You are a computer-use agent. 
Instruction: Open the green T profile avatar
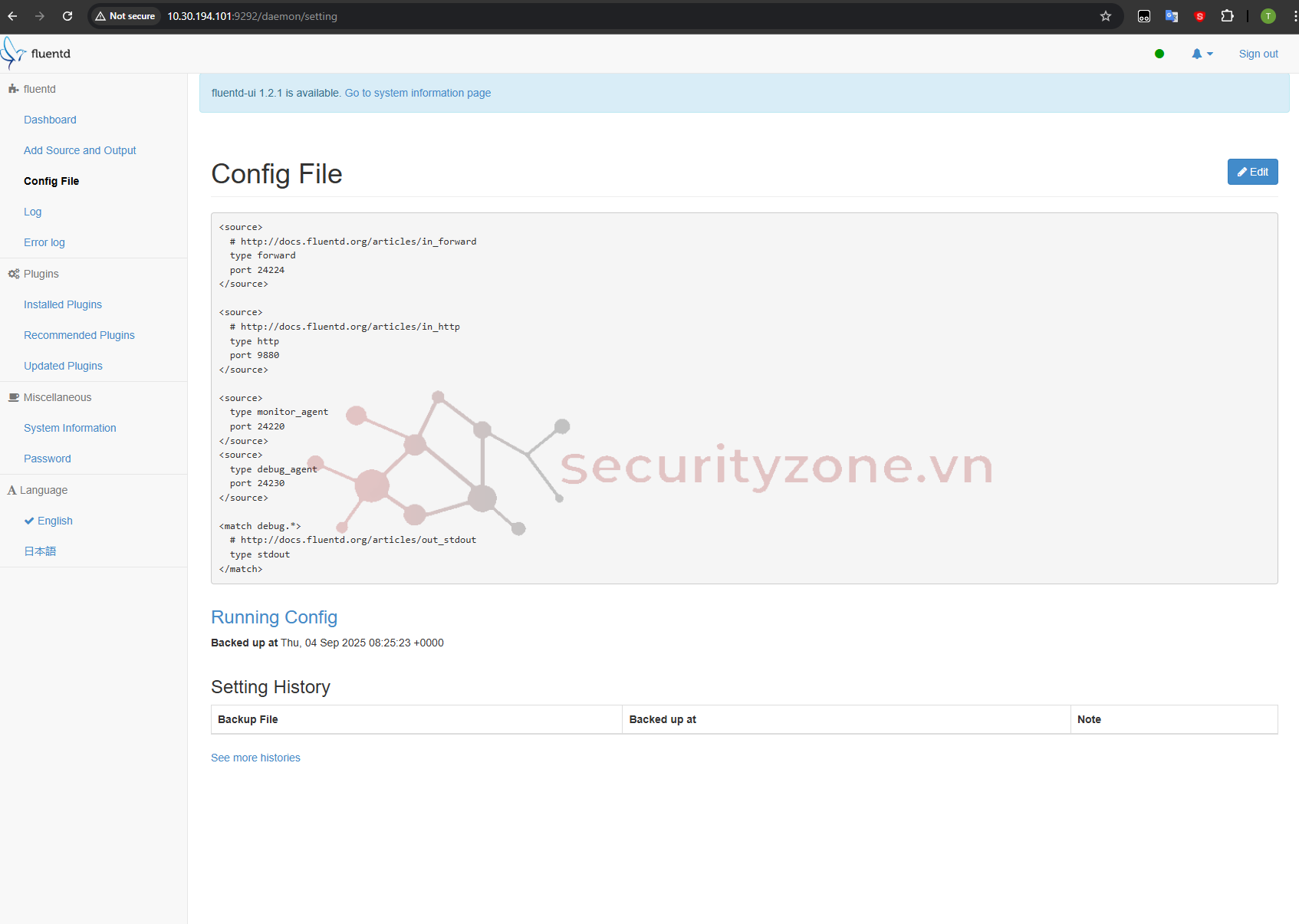1268,16
